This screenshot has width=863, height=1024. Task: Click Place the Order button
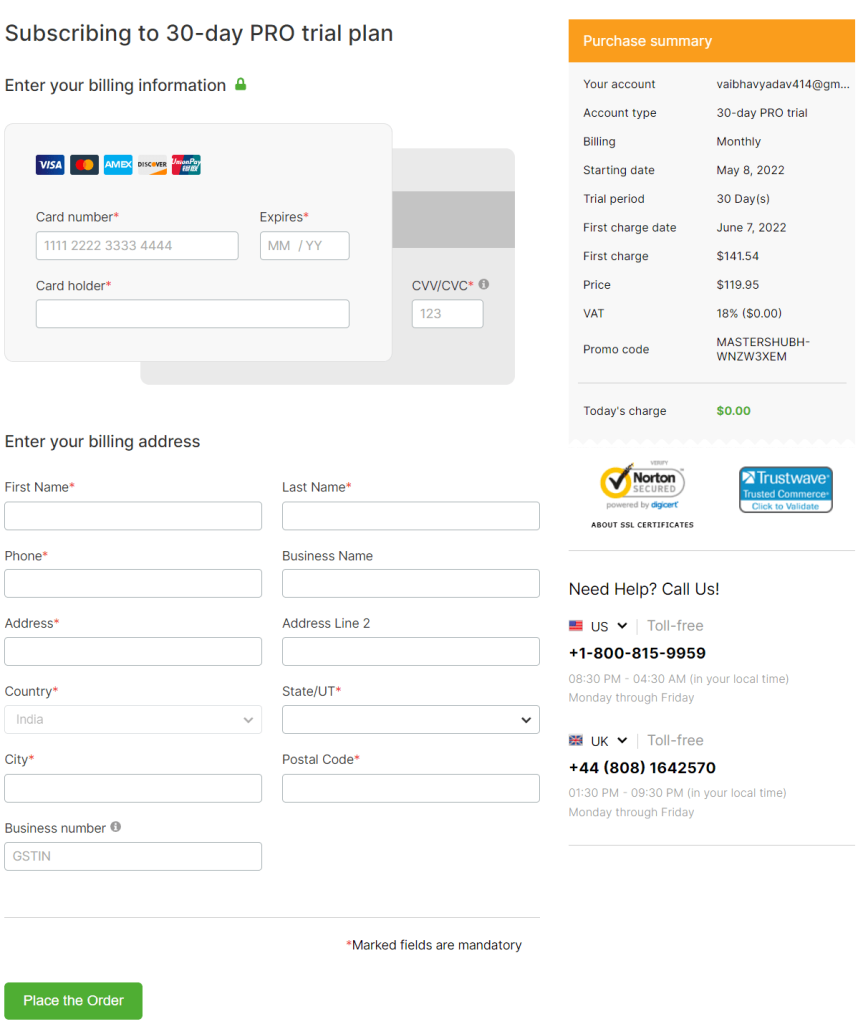73,1000
